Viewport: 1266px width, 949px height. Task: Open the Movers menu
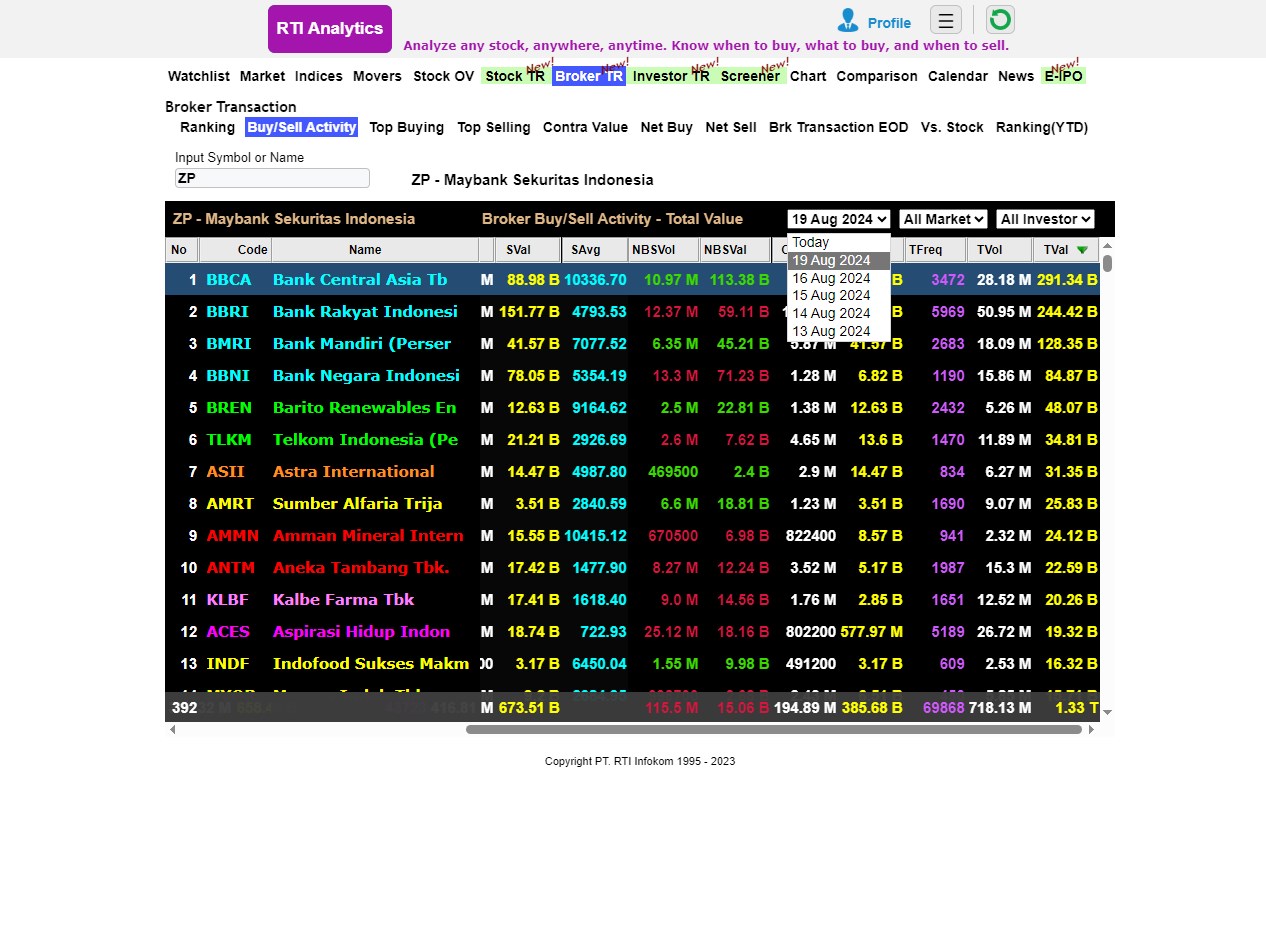click(377, 76)
